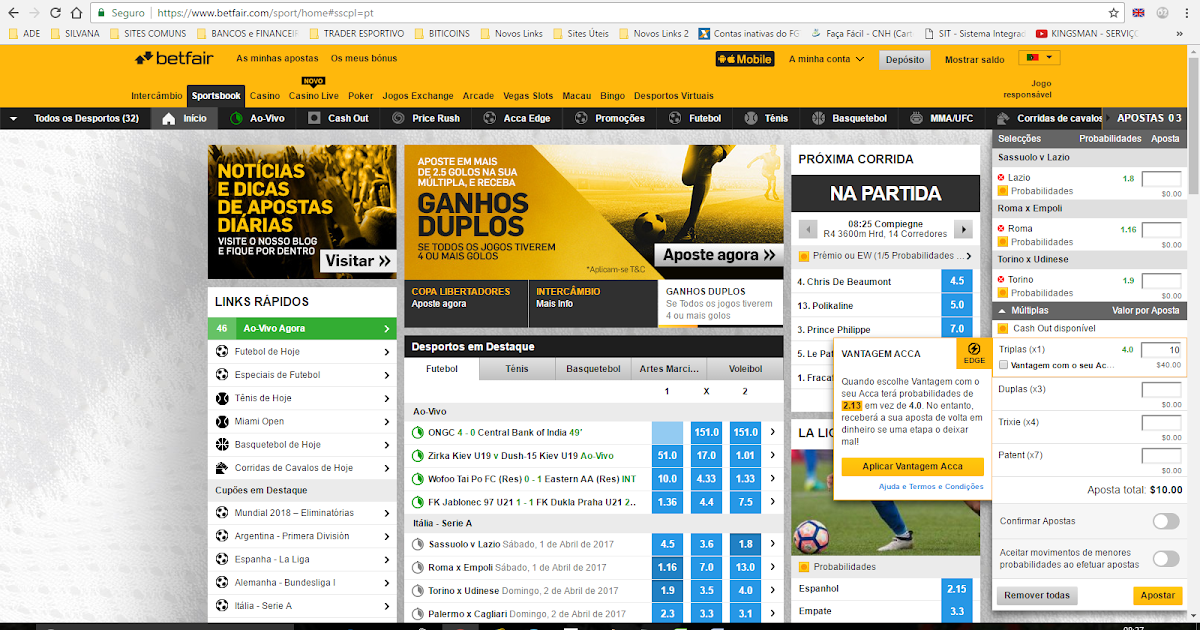This screenshot has height=630, width=1200.
Task: Click the Depósito button
Action: coord(905,59)
